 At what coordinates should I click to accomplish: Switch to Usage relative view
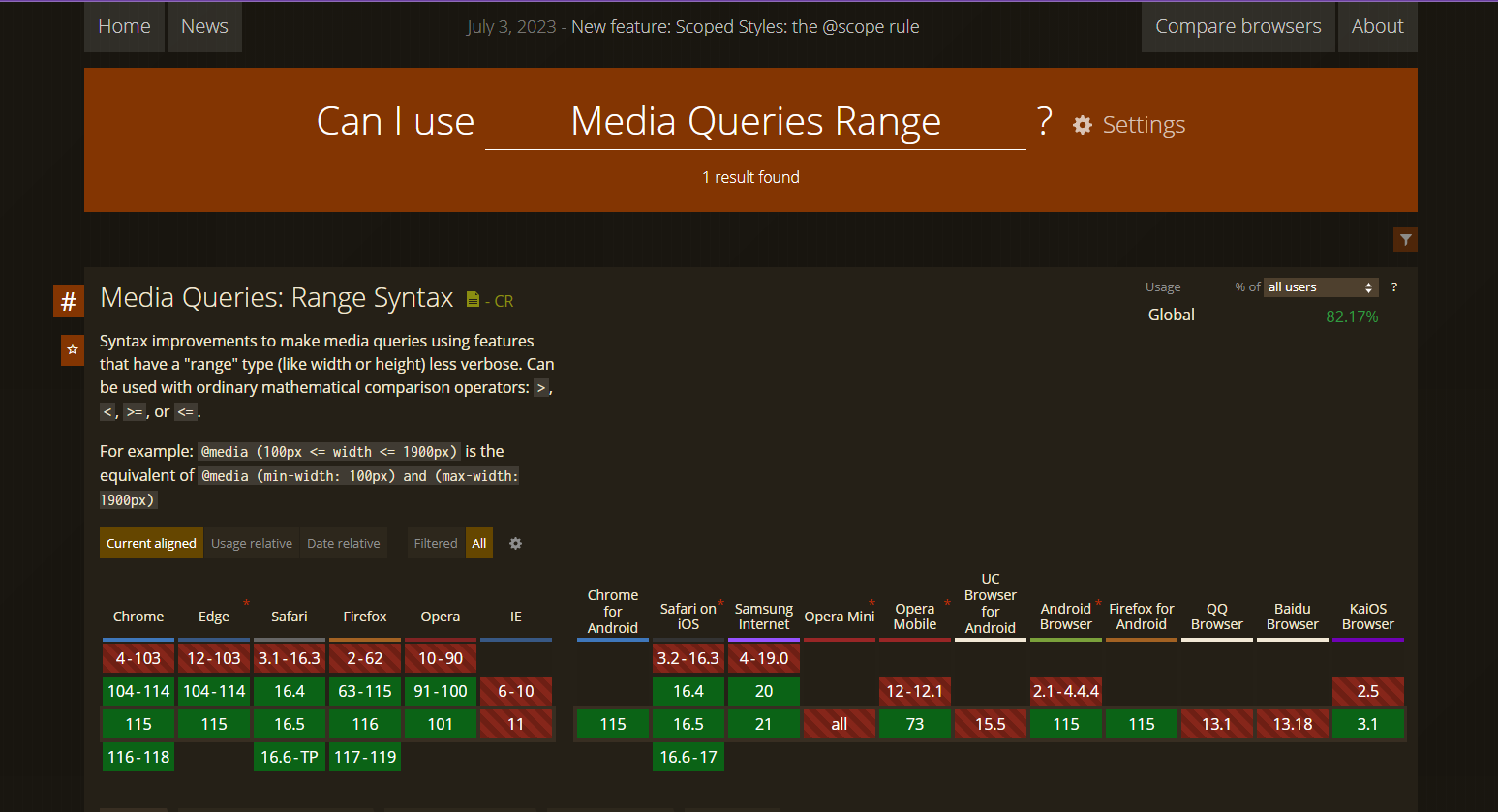(252, 544)
